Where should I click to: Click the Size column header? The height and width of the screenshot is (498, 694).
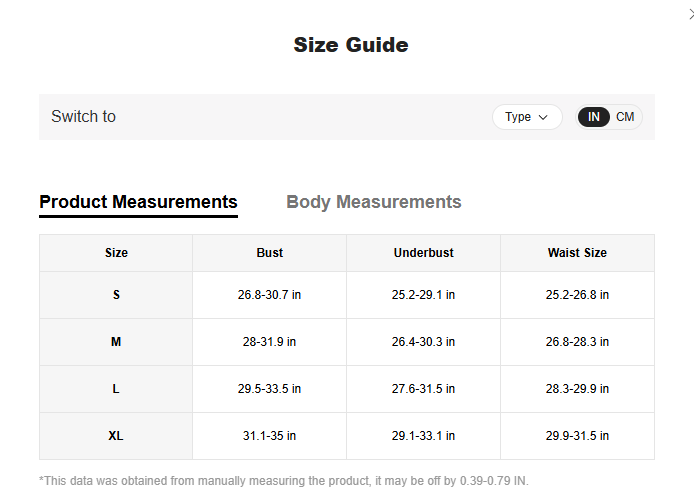[x=116, y=253]
